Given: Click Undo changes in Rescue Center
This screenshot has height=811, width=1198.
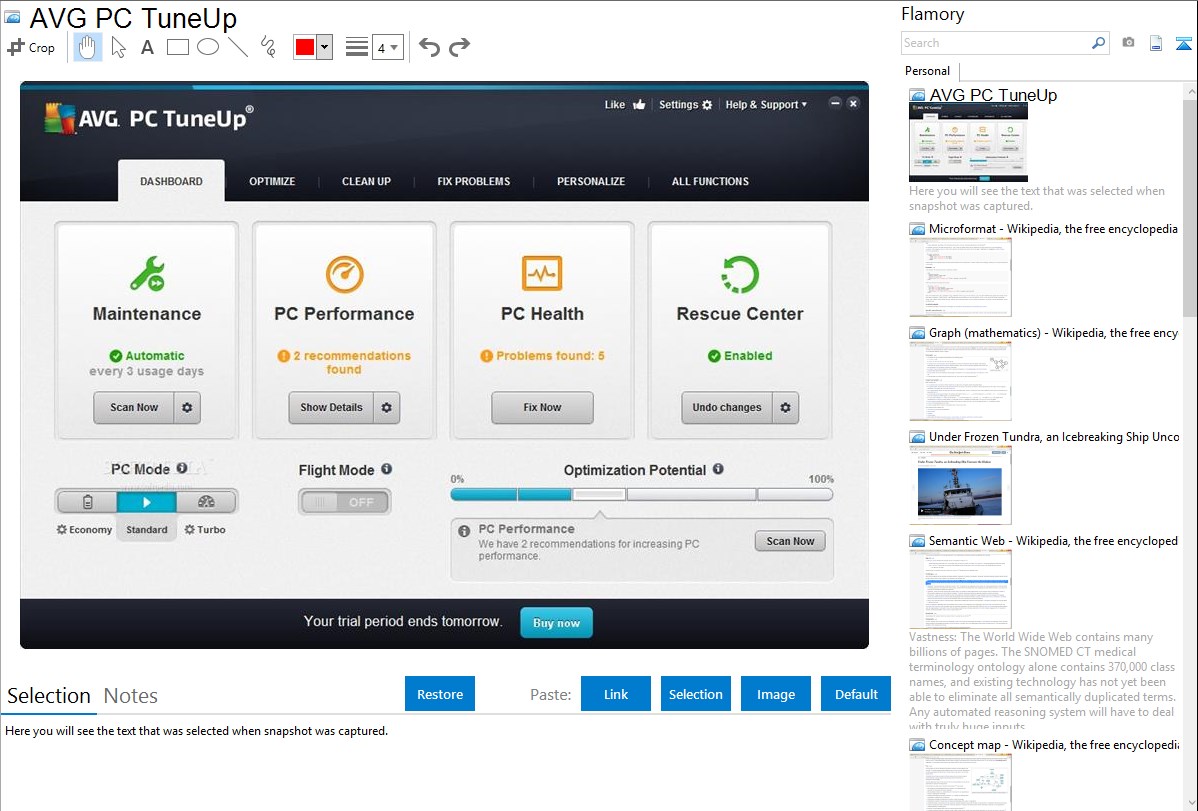Looking at the screenshot, I should point(727,407).
